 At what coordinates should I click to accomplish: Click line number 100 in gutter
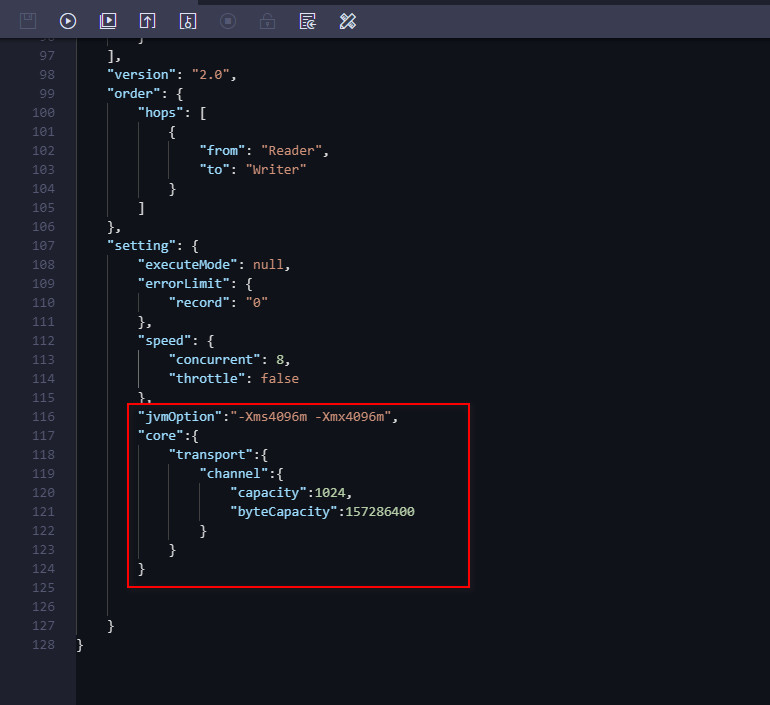(x=43, y=112)
